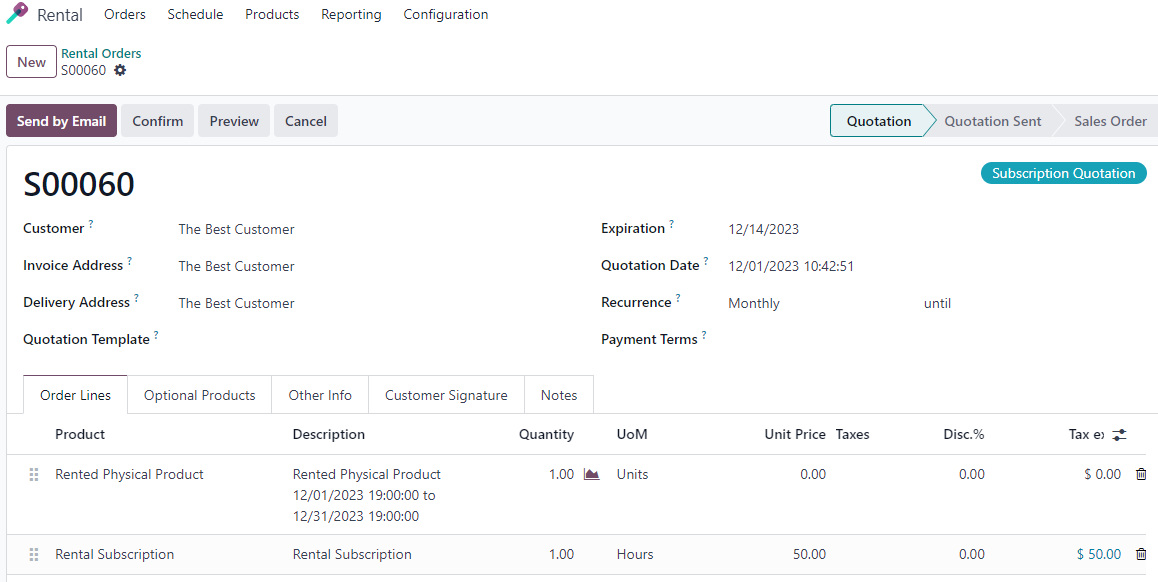Delete the Rental Subscription order line
This screenshot has width=1158, height=582.
point(1141,554)
